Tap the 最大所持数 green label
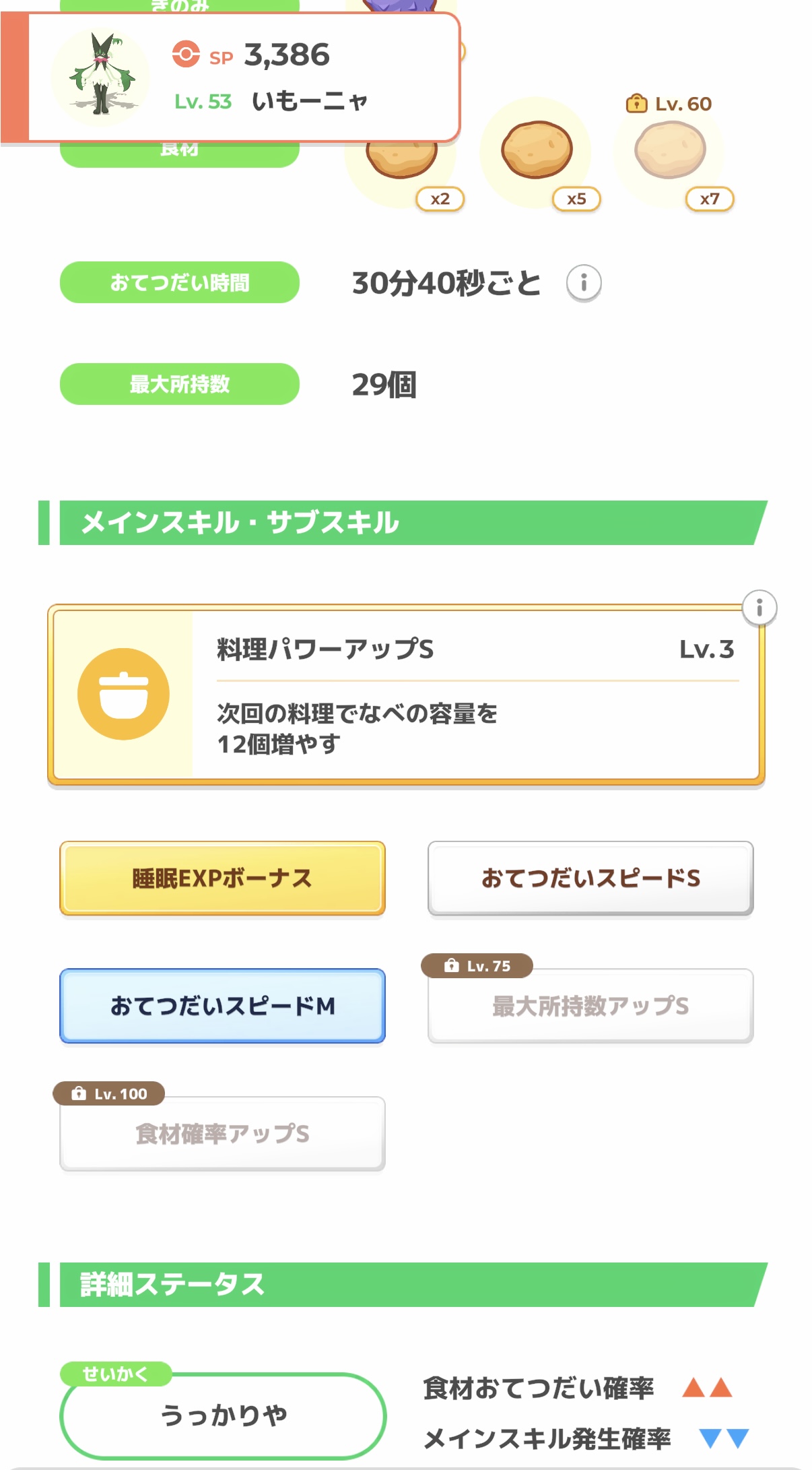The height and width of the screenshot is (1470, 812). coord(180,384)
